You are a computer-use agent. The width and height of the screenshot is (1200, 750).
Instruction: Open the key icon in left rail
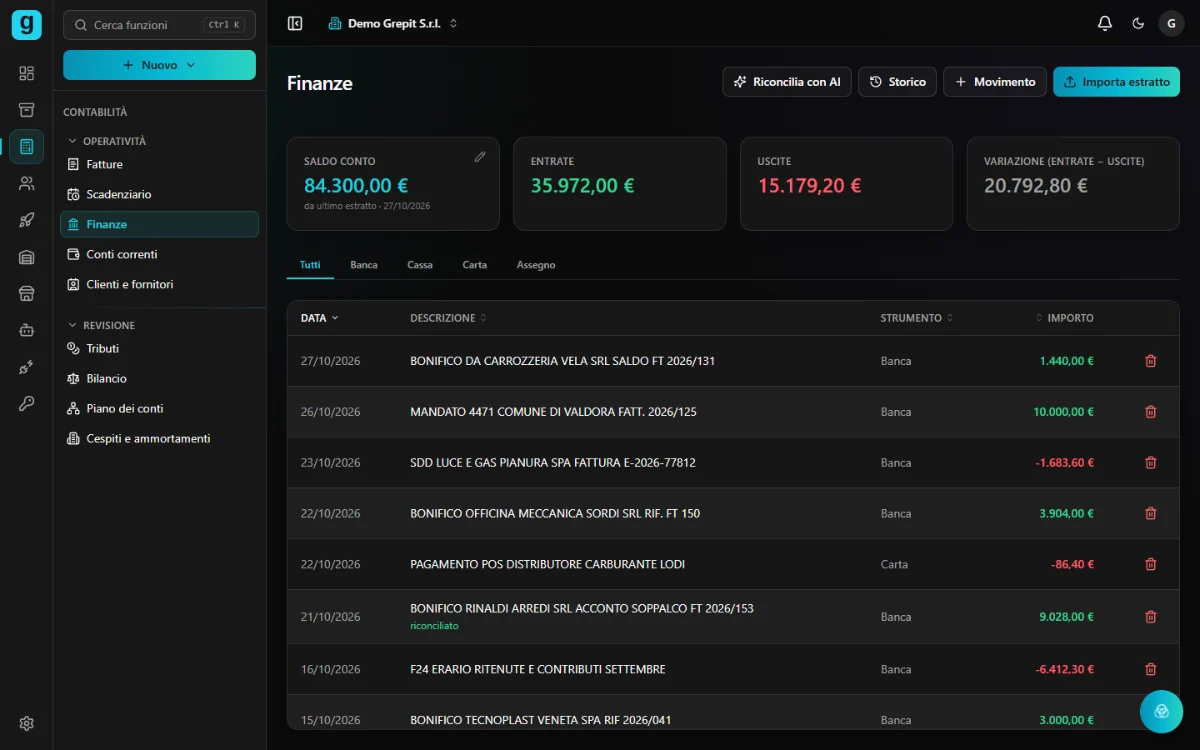[26, 403]
